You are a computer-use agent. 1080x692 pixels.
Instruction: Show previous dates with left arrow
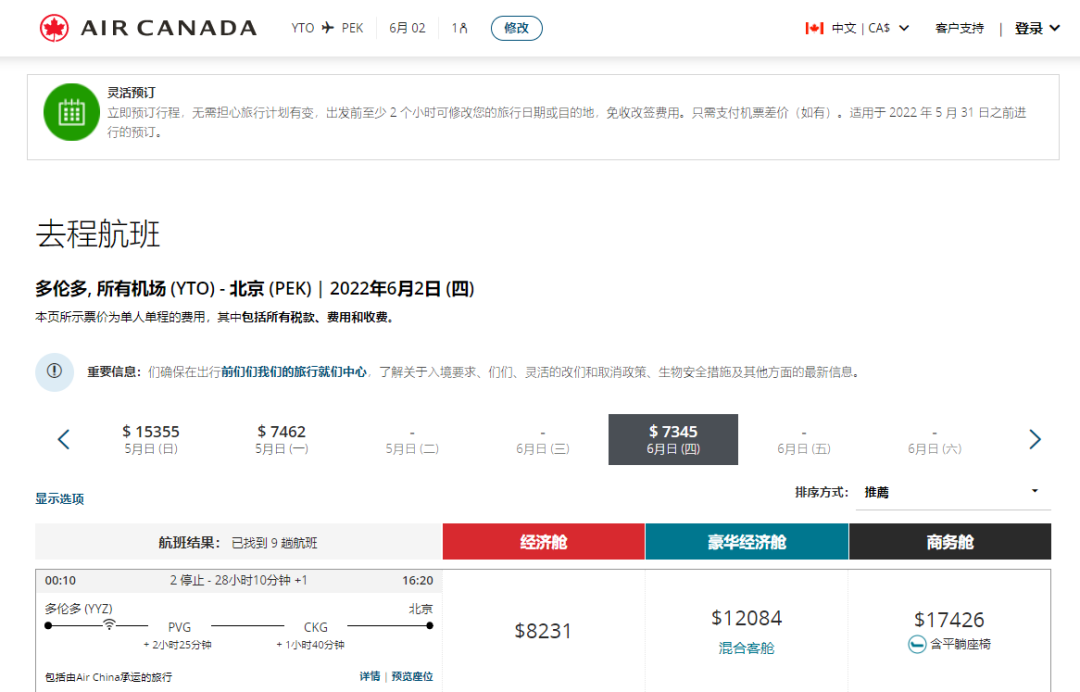coord(63,439)
